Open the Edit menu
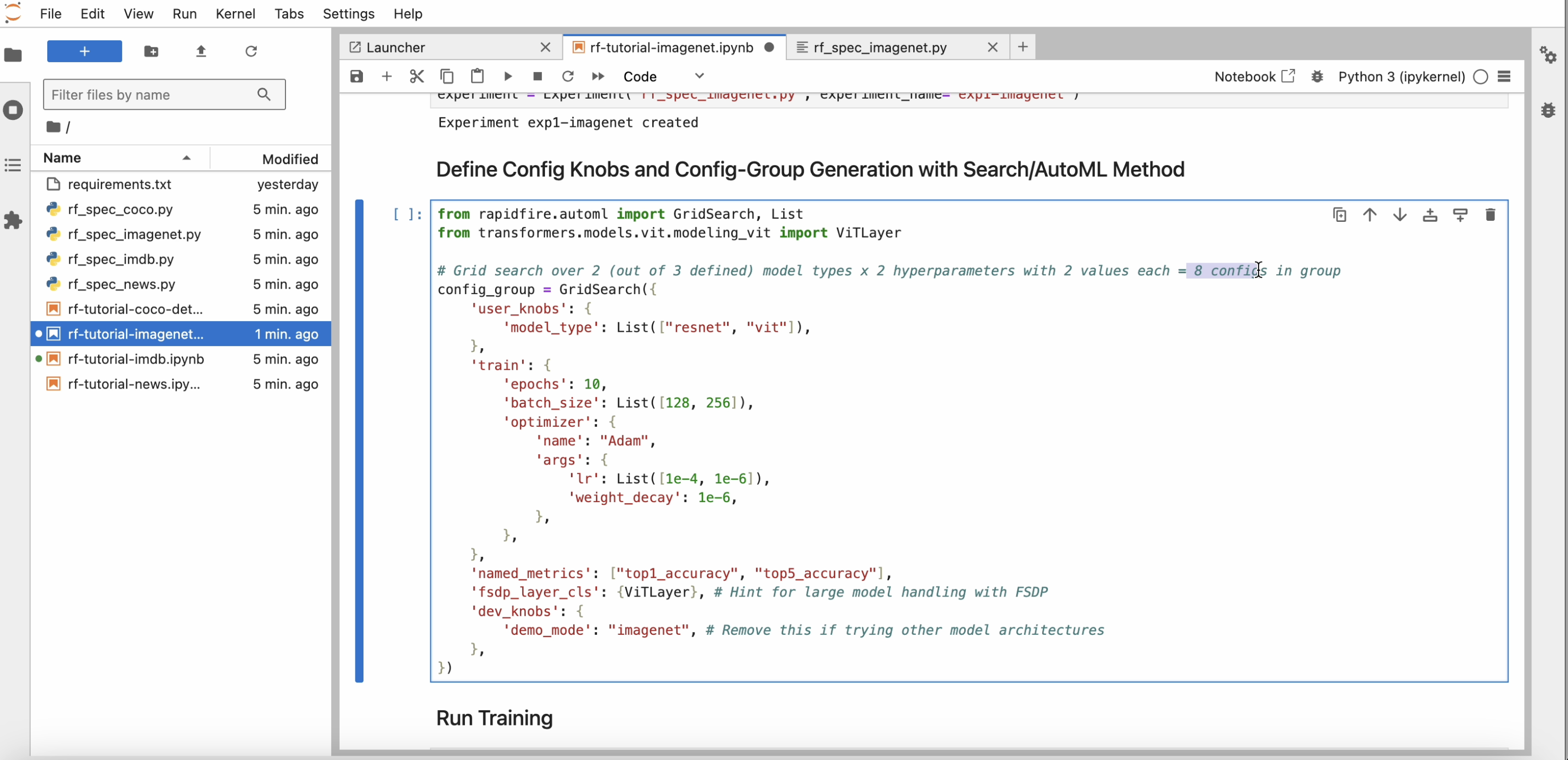 pos(92,13)
